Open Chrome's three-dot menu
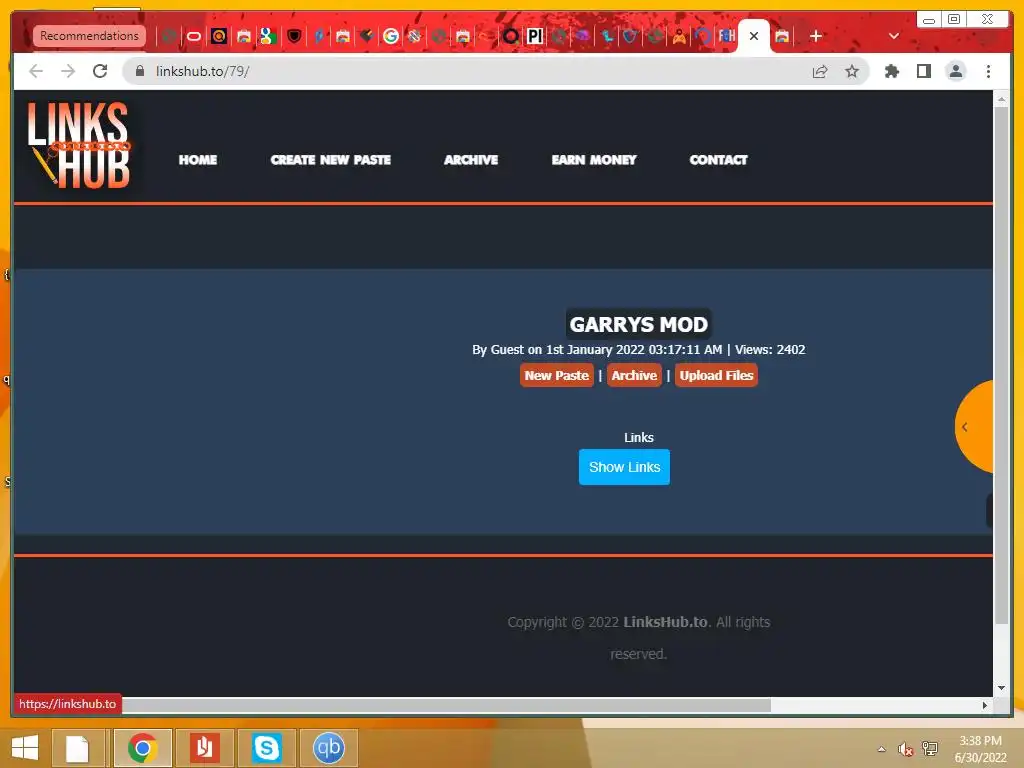This screenshot has height=768, width=1024. [x=988, y=71]
